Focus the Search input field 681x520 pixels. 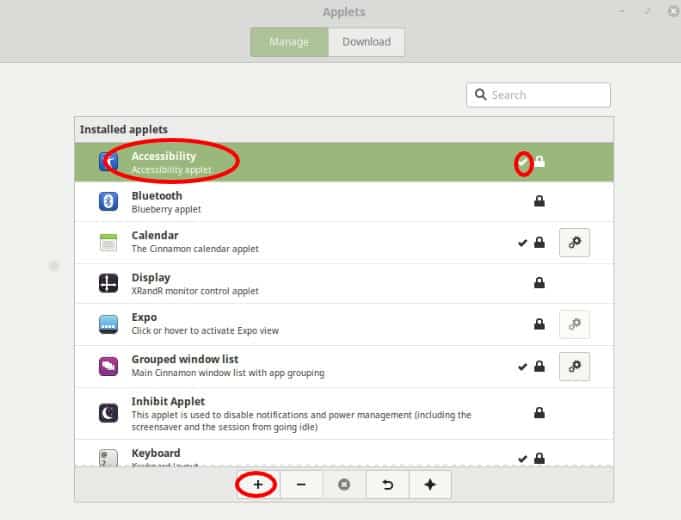tap(538, 95)
